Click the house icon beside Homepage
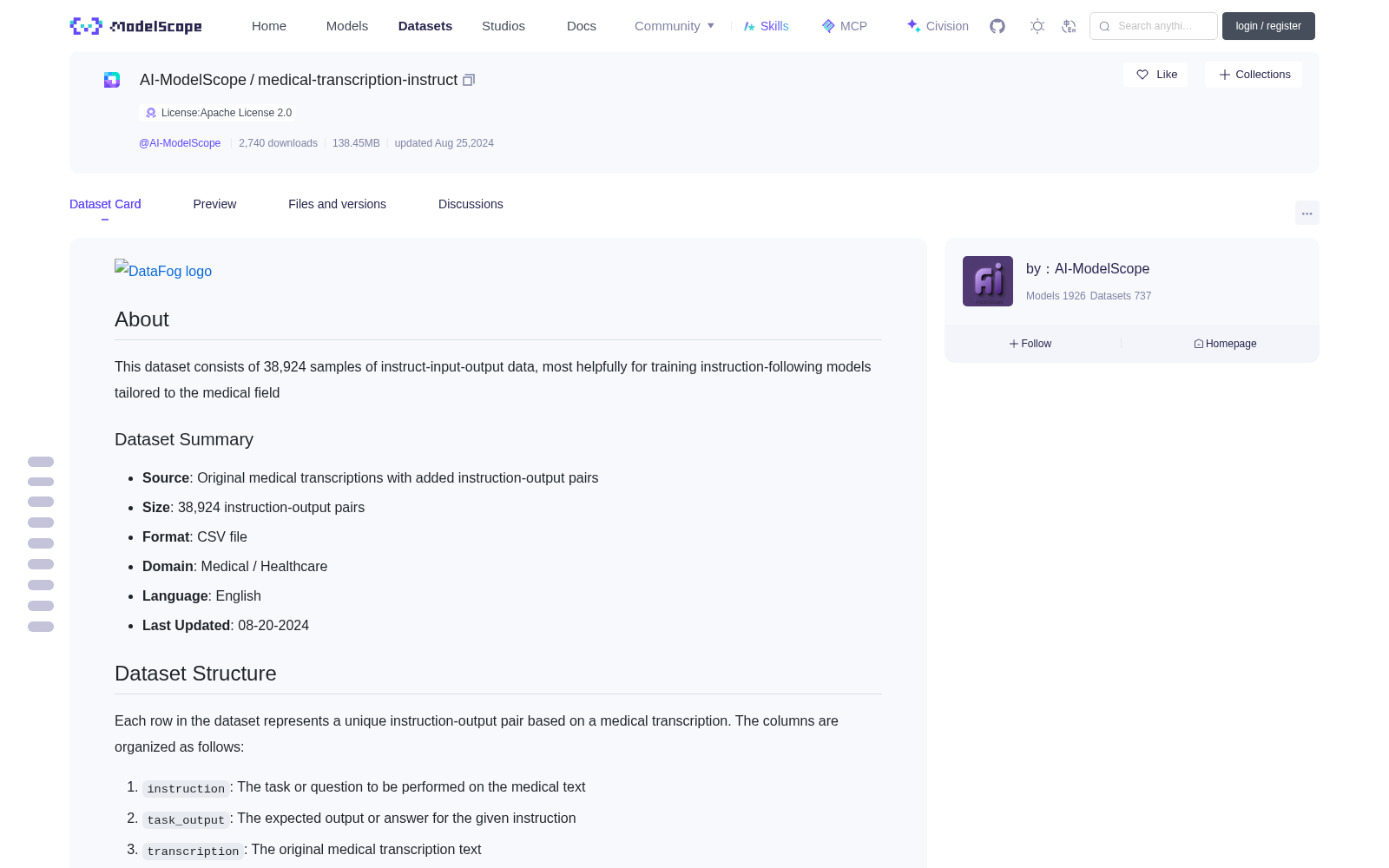This screenshot has height=868, width=1389. click(x=1199, y=344)
